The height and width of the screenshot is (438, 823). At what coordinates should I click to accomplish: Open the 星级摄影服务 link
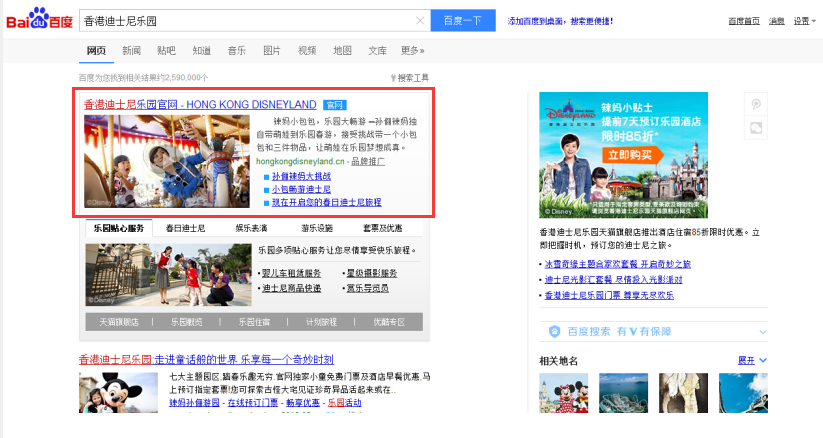click(x=372, y=273)
